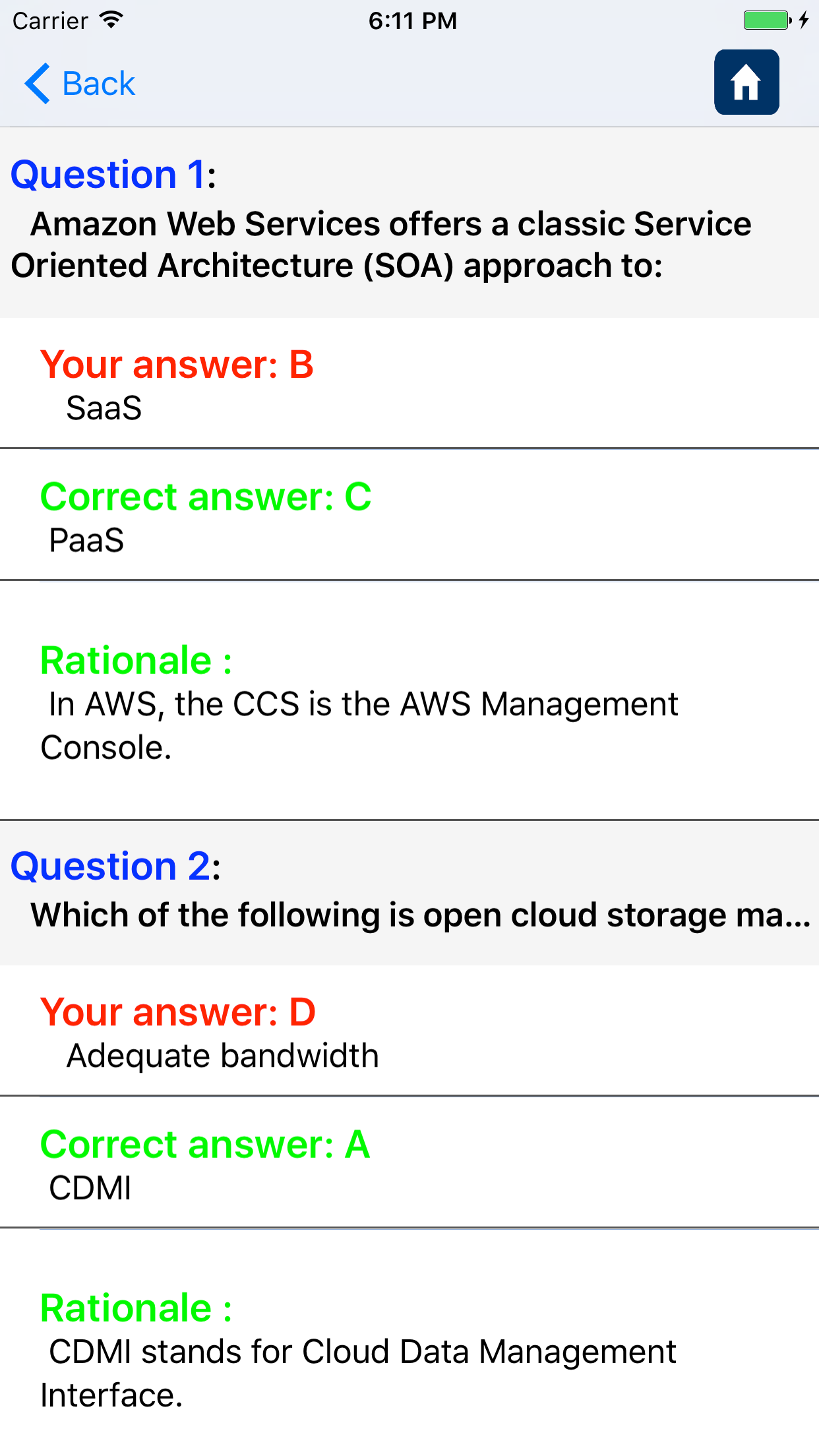Tap the battery indicator icon
The width and height of the screenshot is (819, 1456).
pyautogui.click(x=766, y=20)
